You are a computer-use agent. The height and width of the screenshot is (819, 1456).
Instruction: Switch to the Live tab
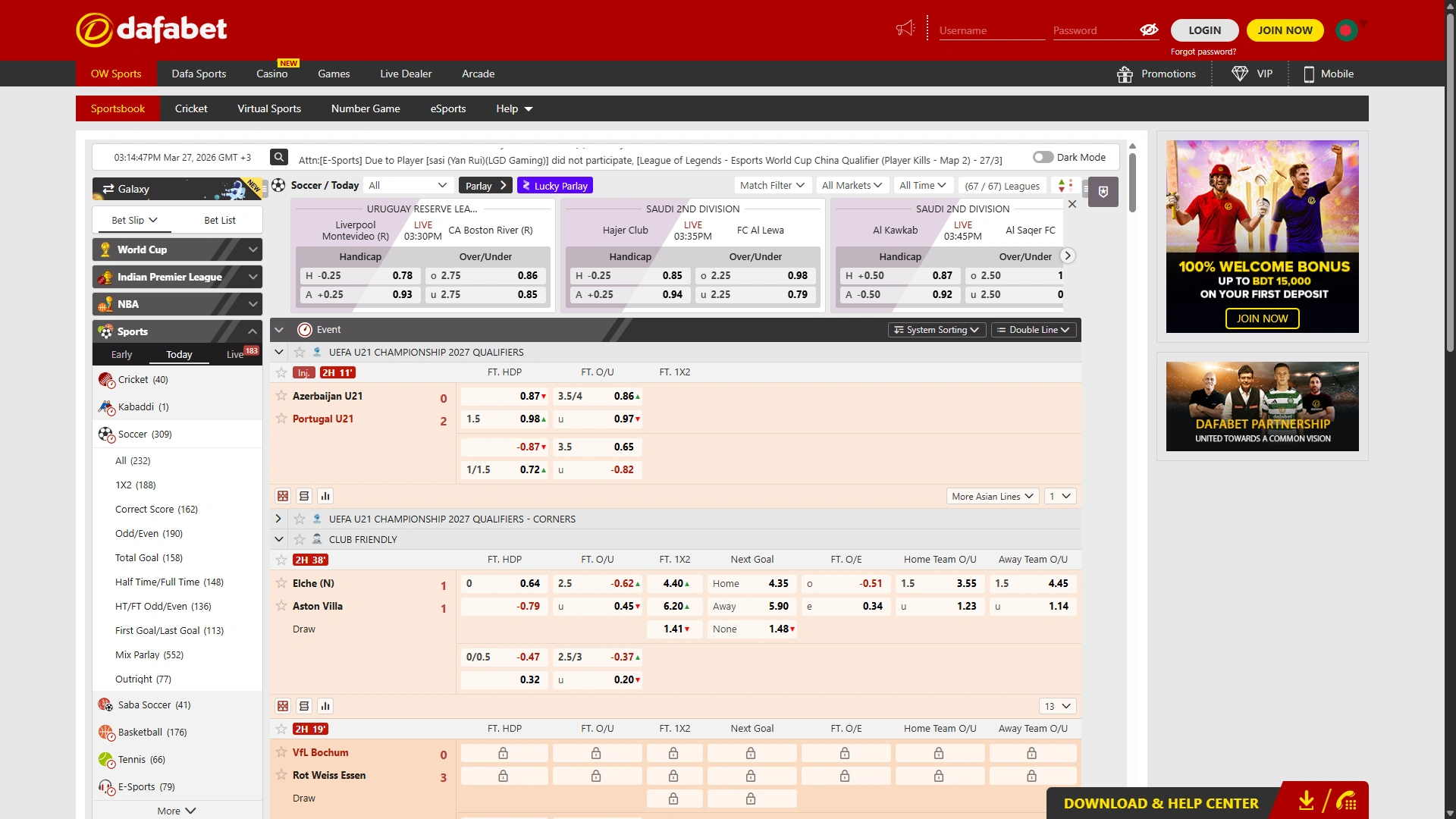coord(235,354)
